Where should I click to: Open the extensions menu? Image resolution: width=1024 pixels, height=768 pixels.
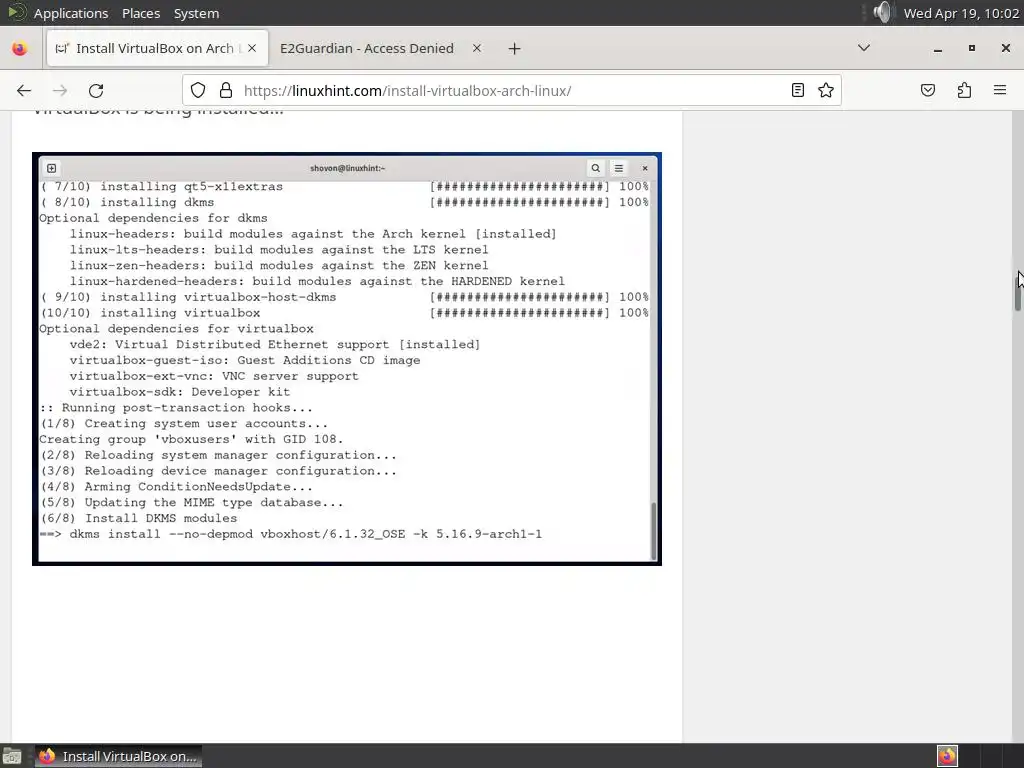pyautogui.click(x=964, y=90)
